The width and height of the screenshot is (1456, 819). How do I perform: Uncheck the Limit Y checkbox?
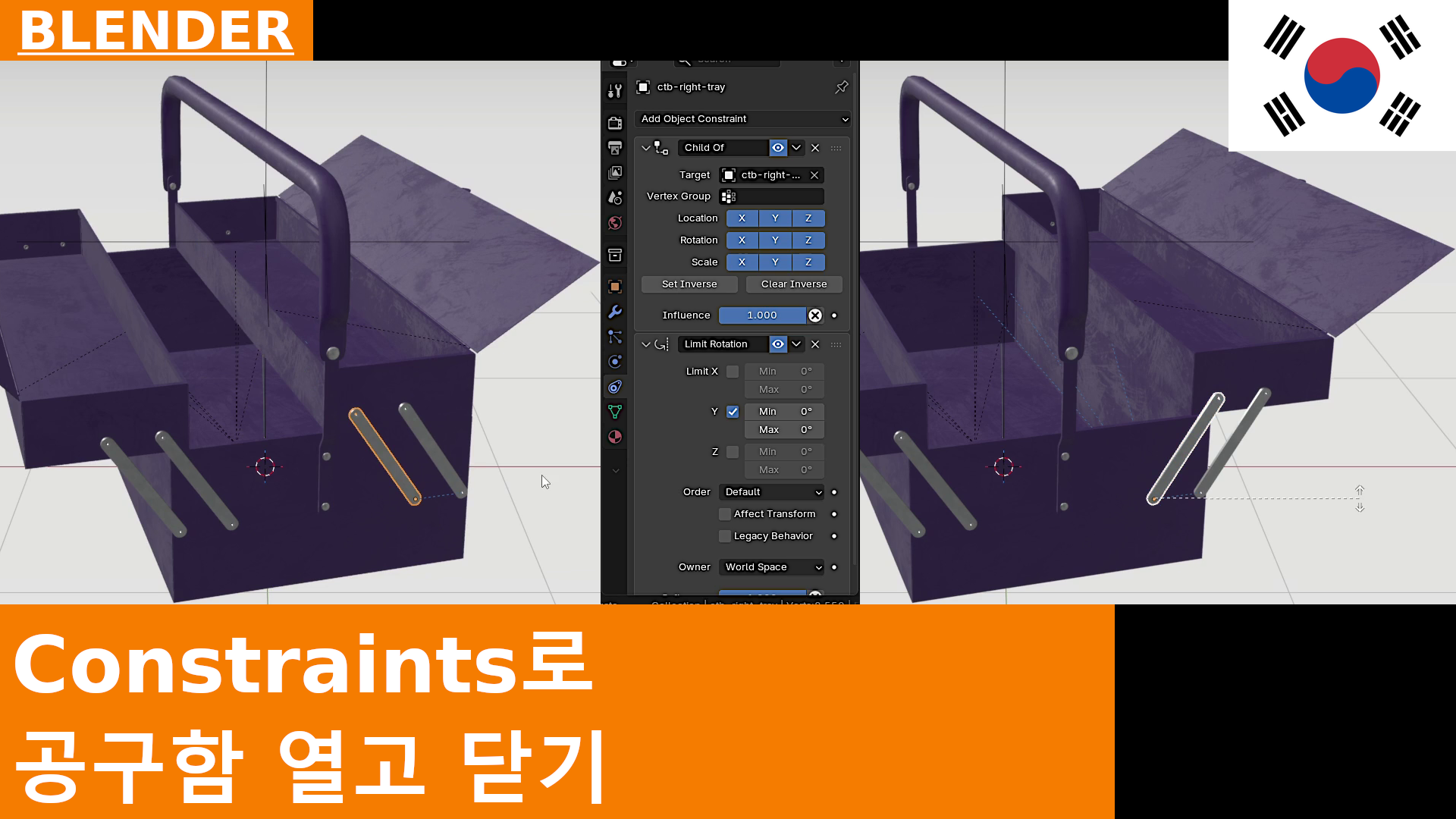(x=733, y=412)
